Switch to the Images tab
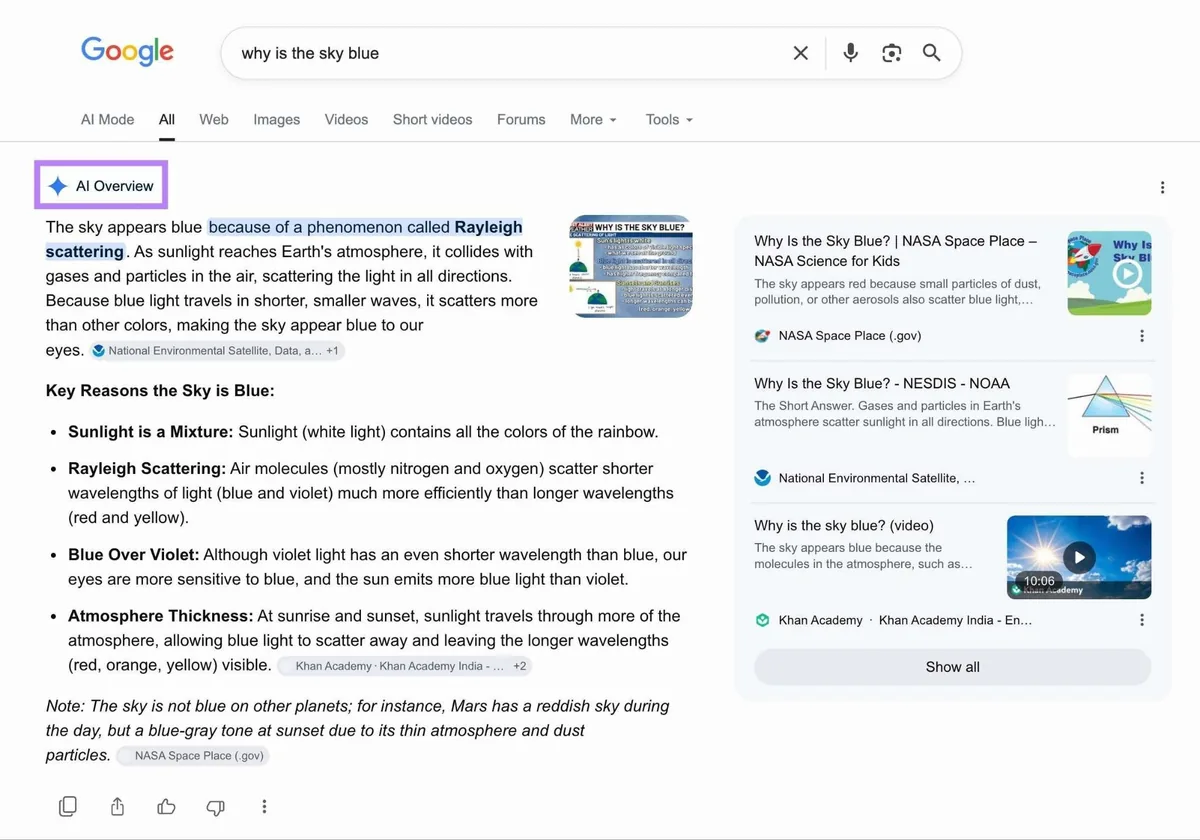 276,119
